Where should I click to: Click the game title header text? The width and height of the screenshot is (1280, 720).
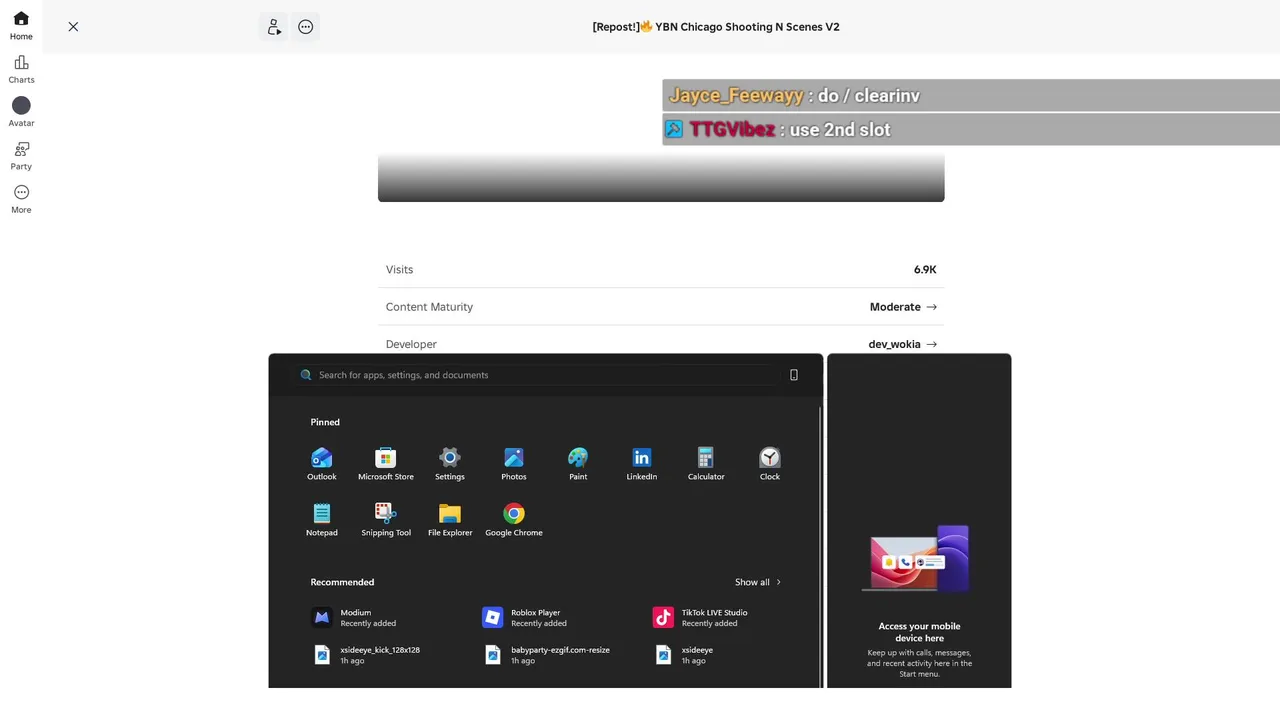[716, 27]
